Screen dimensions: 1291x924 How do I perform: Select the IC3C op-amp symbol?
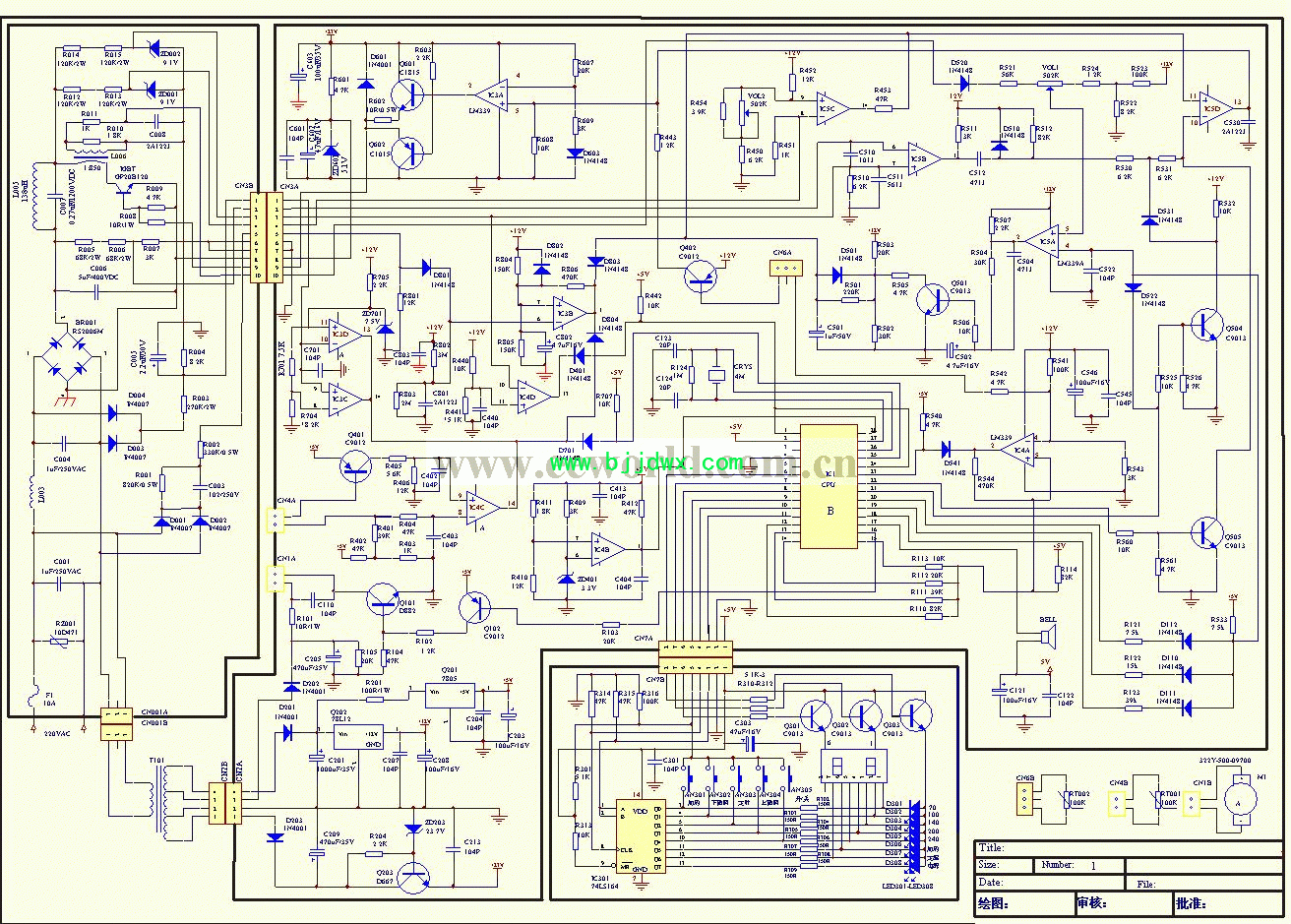click(345, 398)
